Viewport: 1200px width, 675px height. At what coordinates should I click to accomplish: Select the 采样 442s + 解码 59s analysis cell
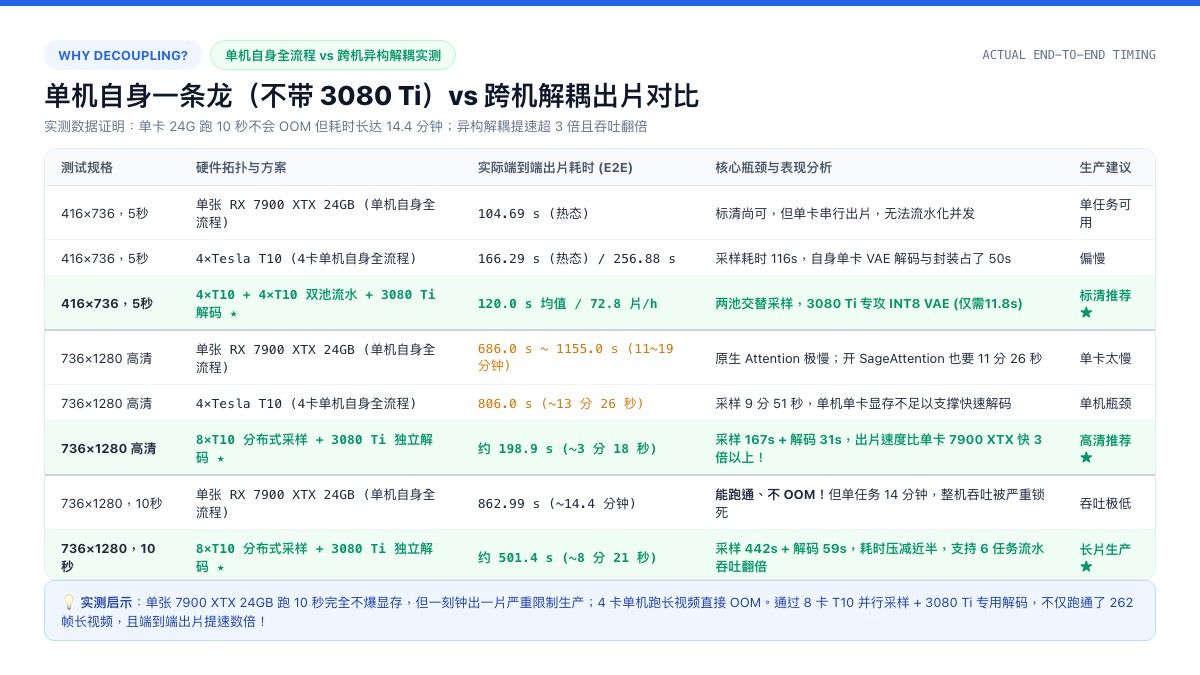pyautogui.click(x=879, y=557)
